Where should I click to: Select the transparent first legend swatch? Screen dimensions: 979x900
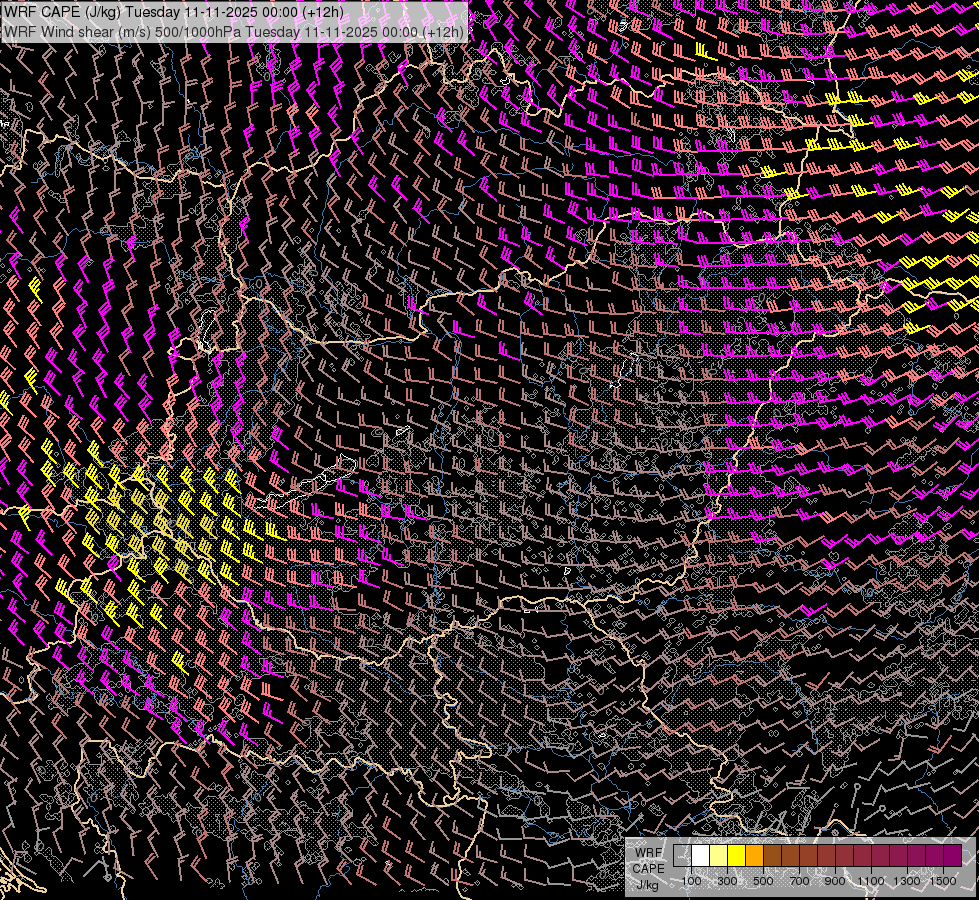tap(682, 855)
